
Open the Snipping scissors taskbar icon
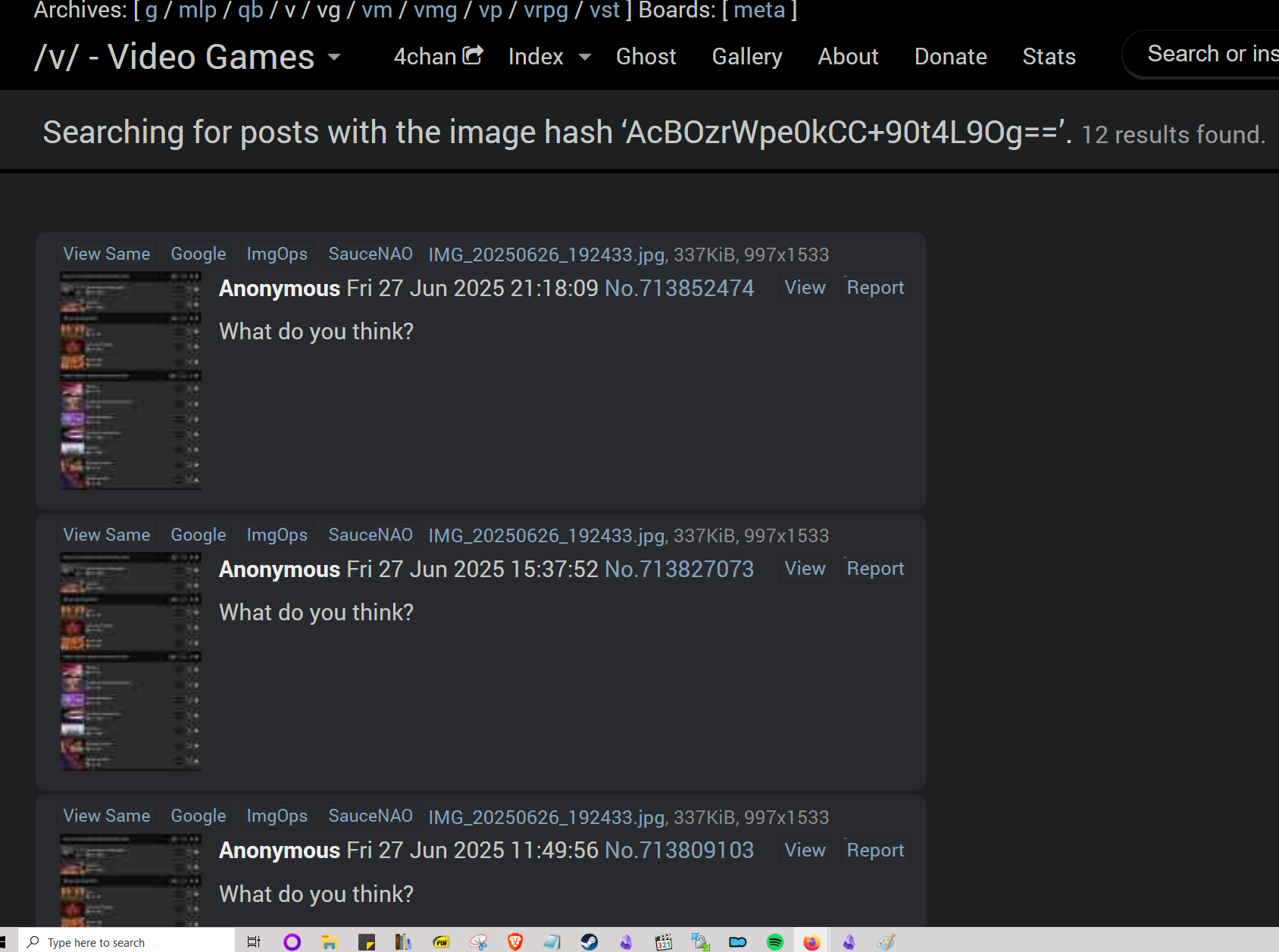[478, 942]
